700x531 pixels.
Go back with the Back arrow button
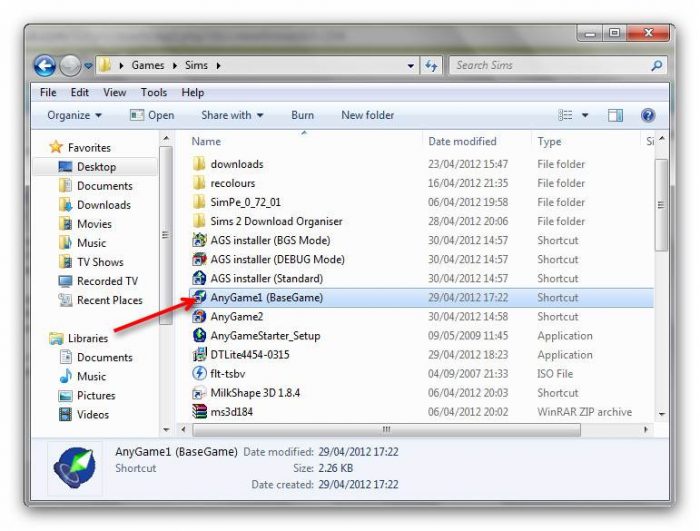pyautogui.click(x=45, y=66)
